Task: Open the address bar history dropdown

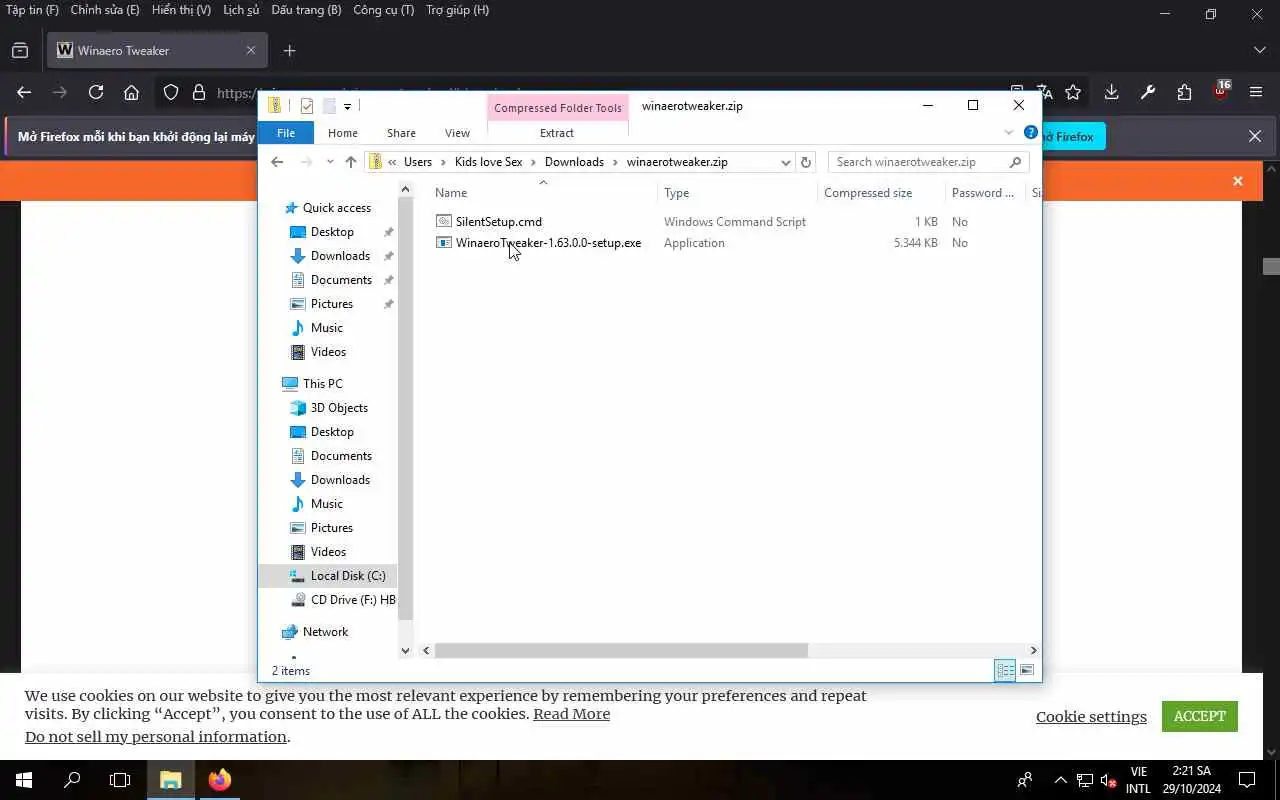Action: tap(786, 162)
